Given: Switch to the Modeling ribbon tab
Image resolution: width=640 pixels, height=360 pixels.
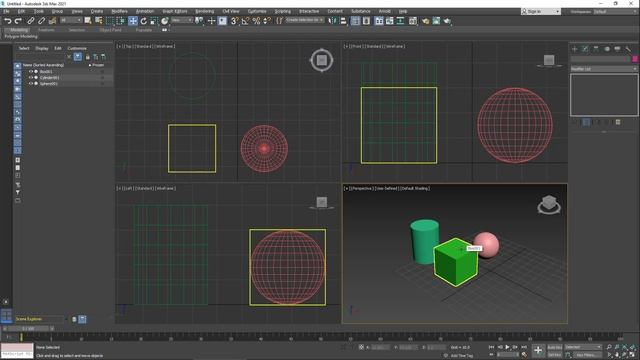Looking at the screenshot, I should click(19, 30).
